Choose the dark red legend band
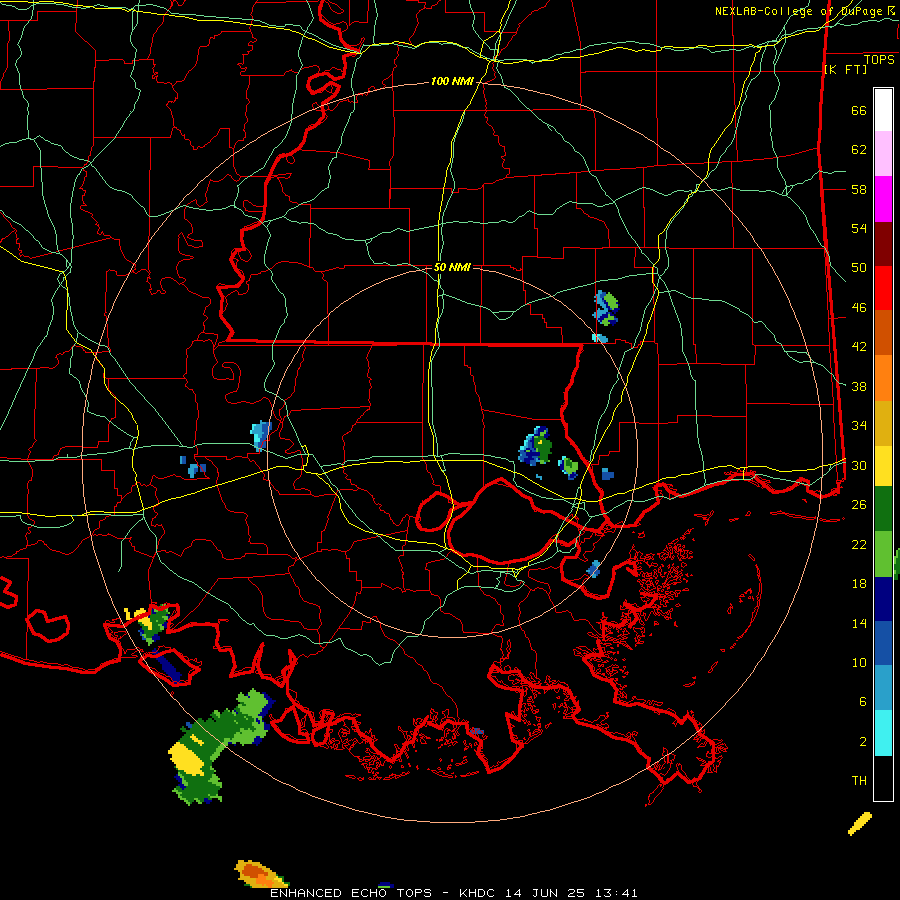The width and height of the screenshot is (900, 900). tap(883, 244)
